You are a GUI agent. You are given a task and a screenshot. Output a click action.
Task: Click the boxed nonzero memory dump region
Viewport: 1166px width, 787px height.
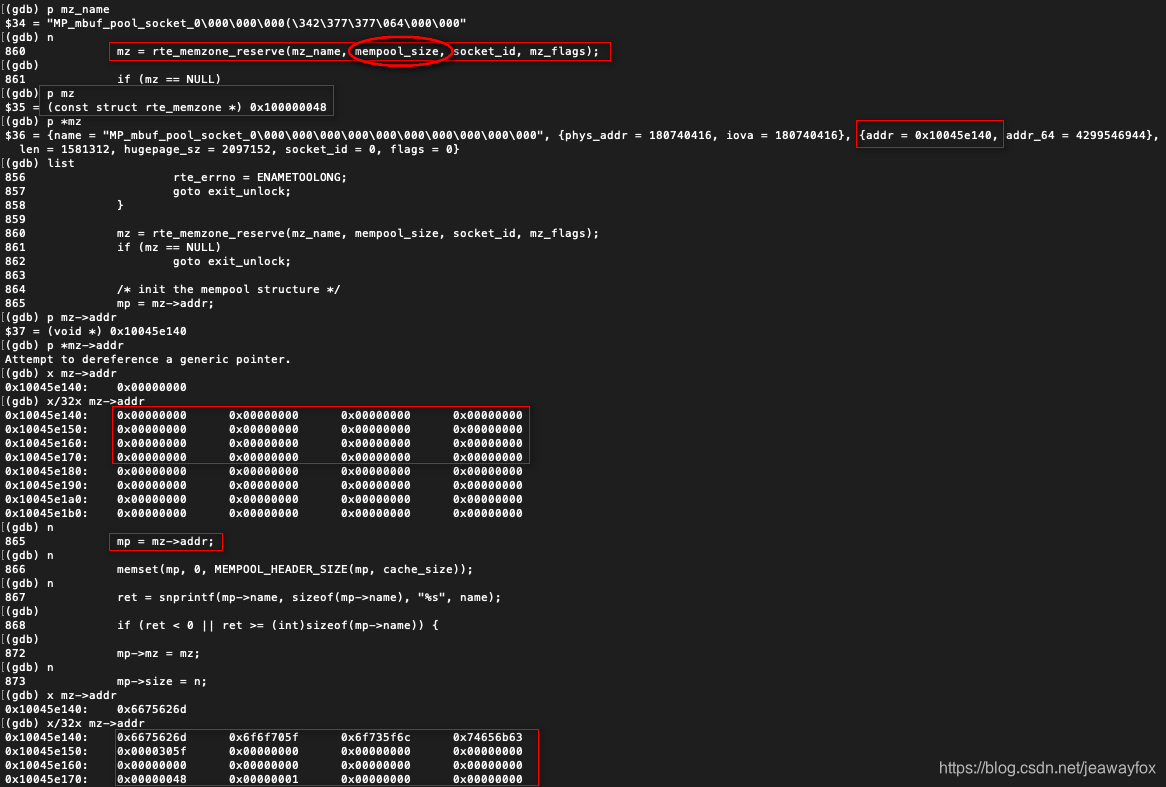(x=320, y=756)
